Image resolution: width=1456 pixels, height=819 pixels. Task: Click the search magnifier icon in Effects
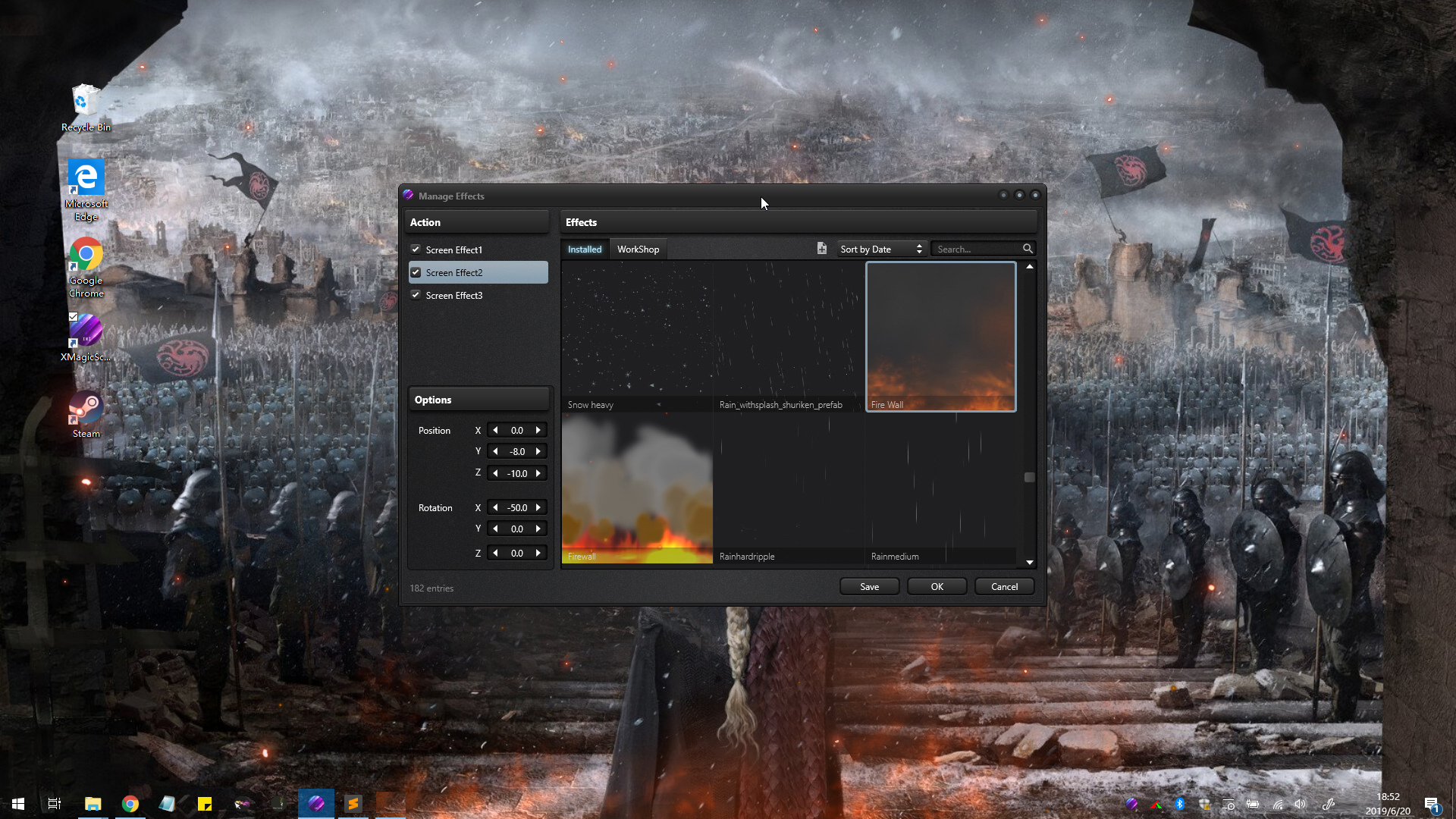tap(1028, 249)
